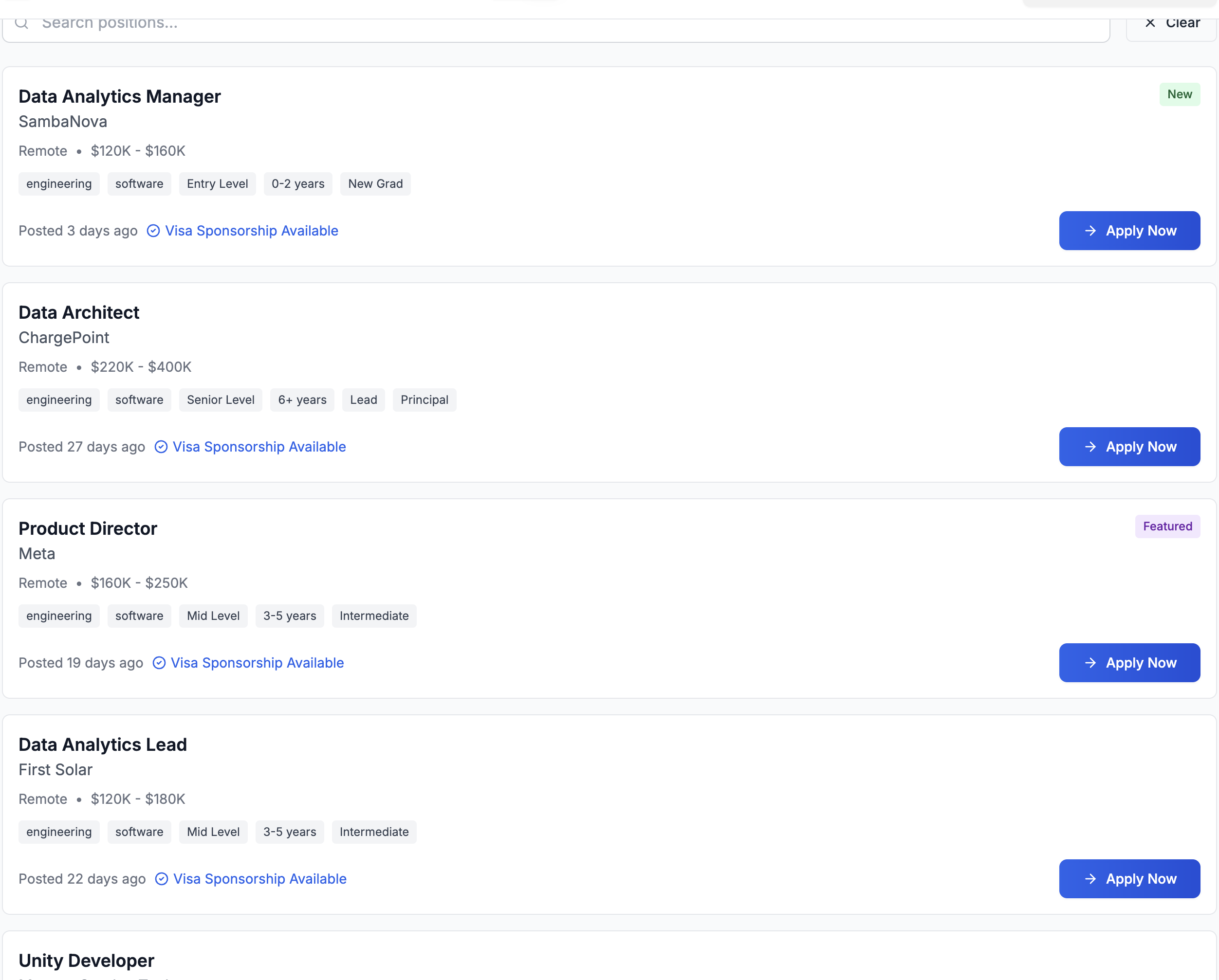Select the Senior Level tag
The height and width of the screenshot is (980, 1219).
click(x=221, y=399)
